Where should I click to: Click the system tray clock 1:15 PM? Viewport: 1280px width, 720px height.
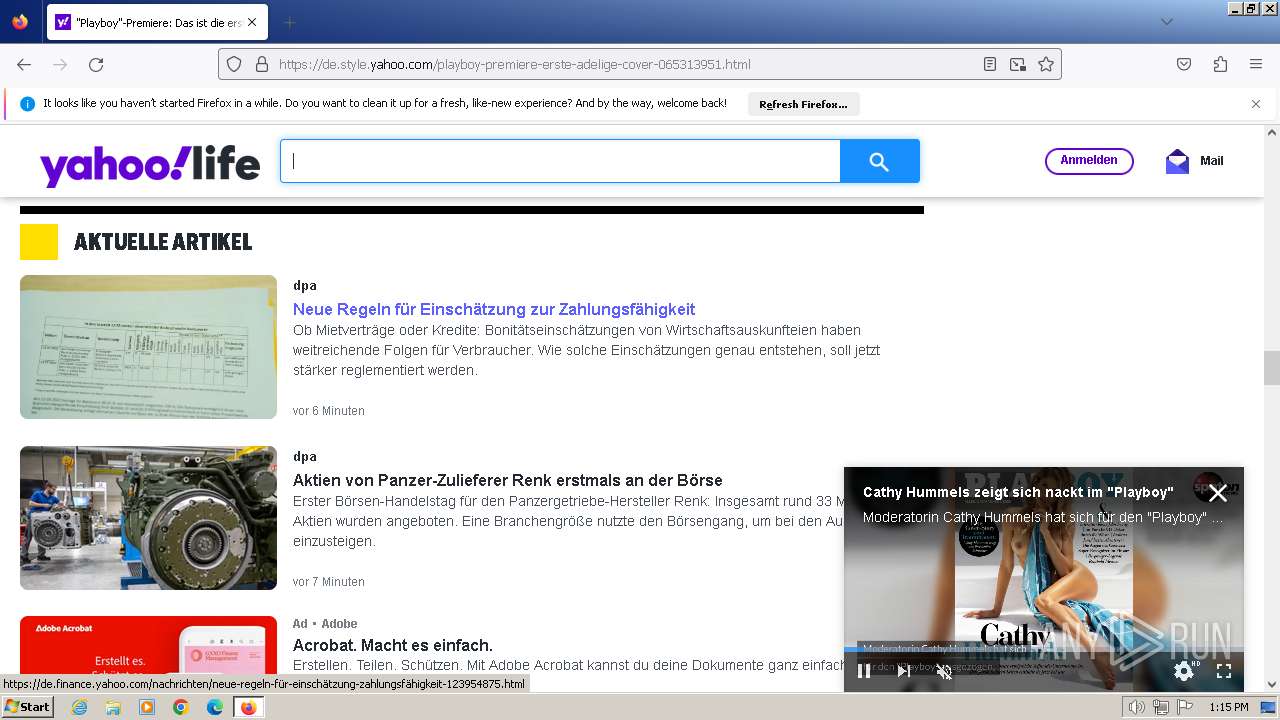1229,707
